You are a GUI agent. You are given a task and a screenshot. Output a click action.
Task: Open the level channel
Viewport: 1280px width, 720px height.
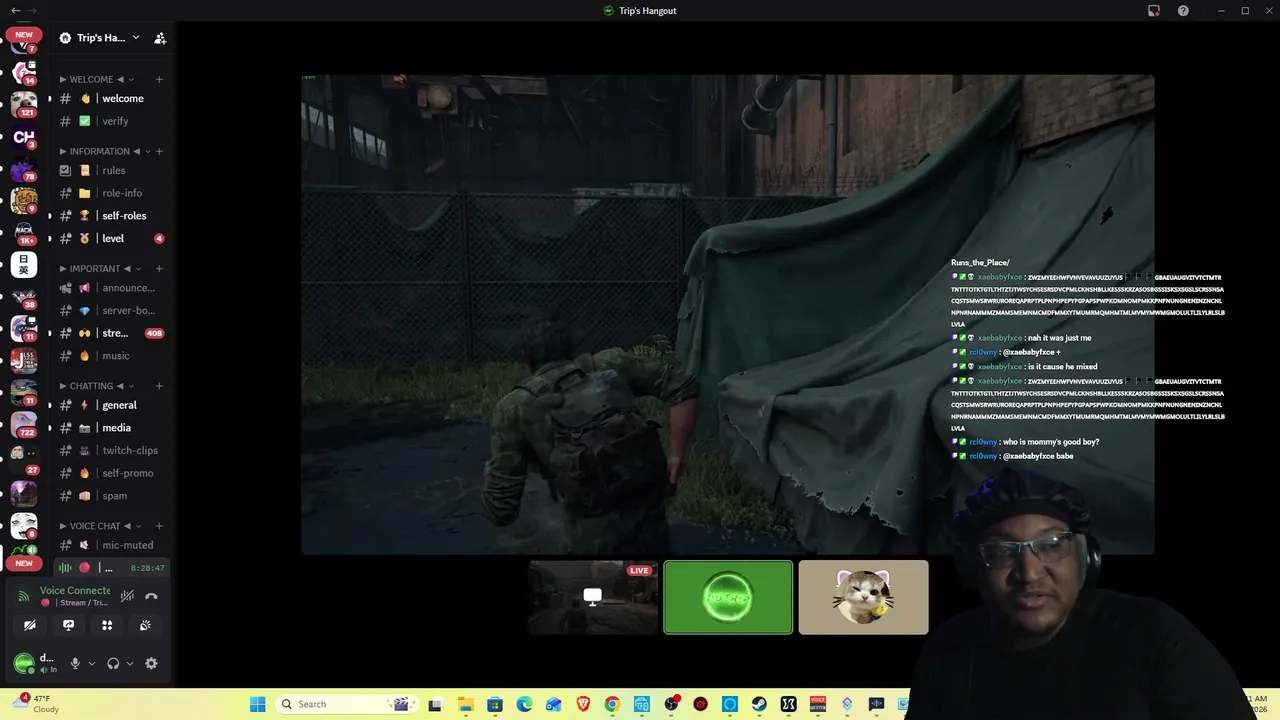click(112, 238)
